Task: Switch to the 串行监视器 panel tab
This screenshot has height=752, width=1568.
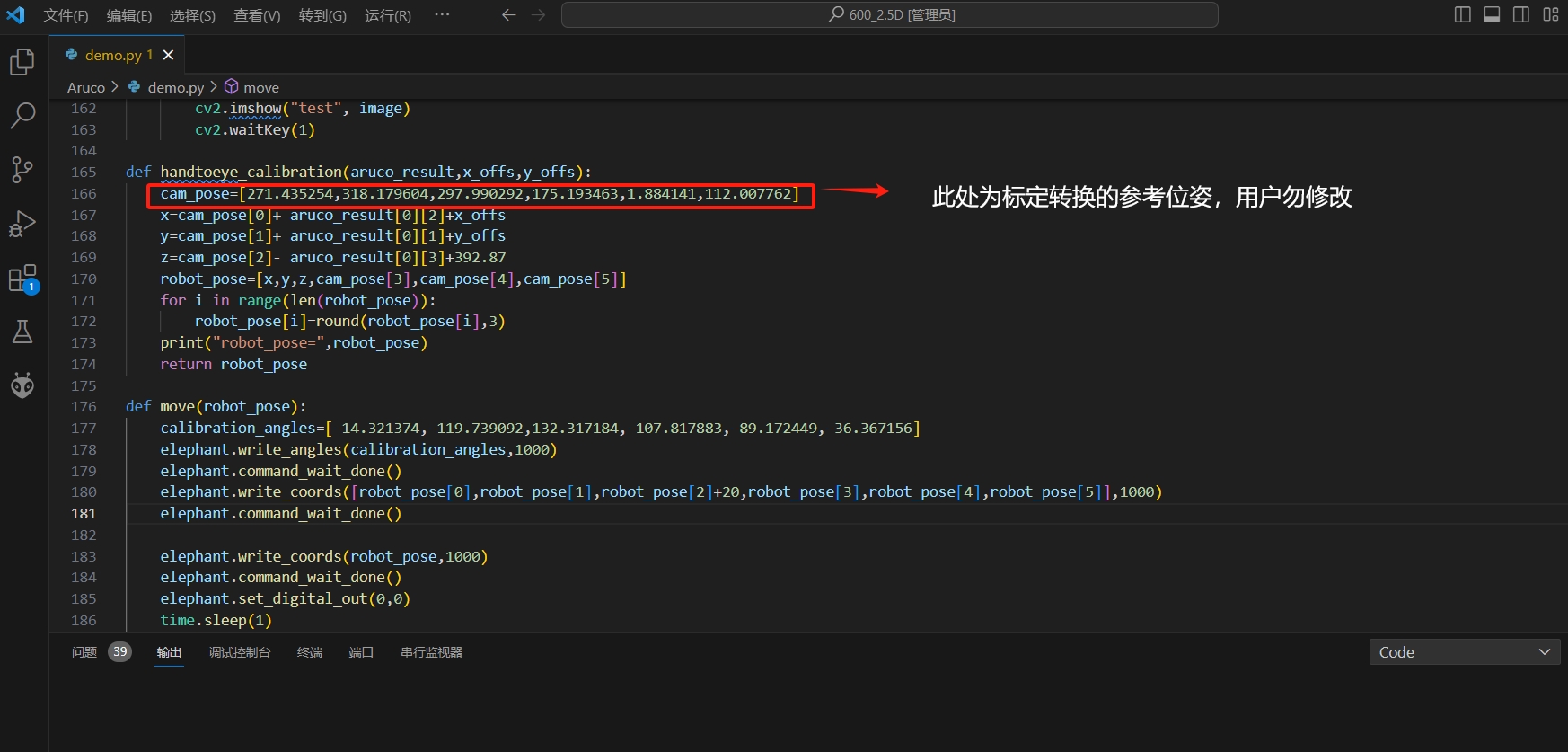Action: coord(431,652)
